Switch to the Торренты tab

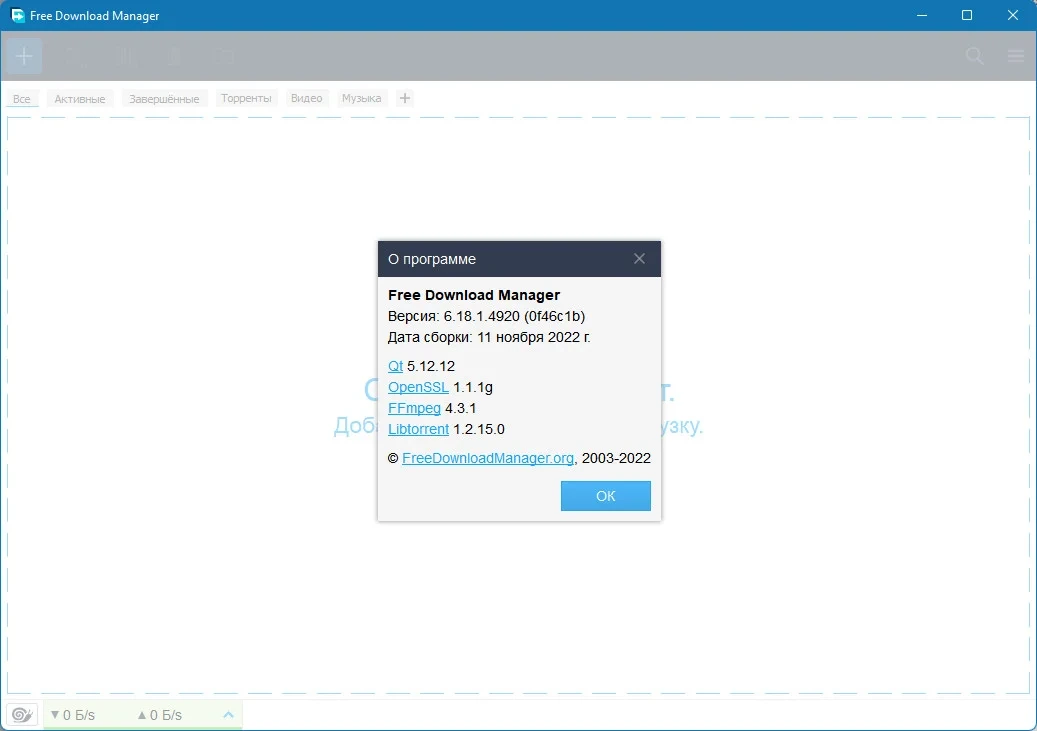point(246,98)
